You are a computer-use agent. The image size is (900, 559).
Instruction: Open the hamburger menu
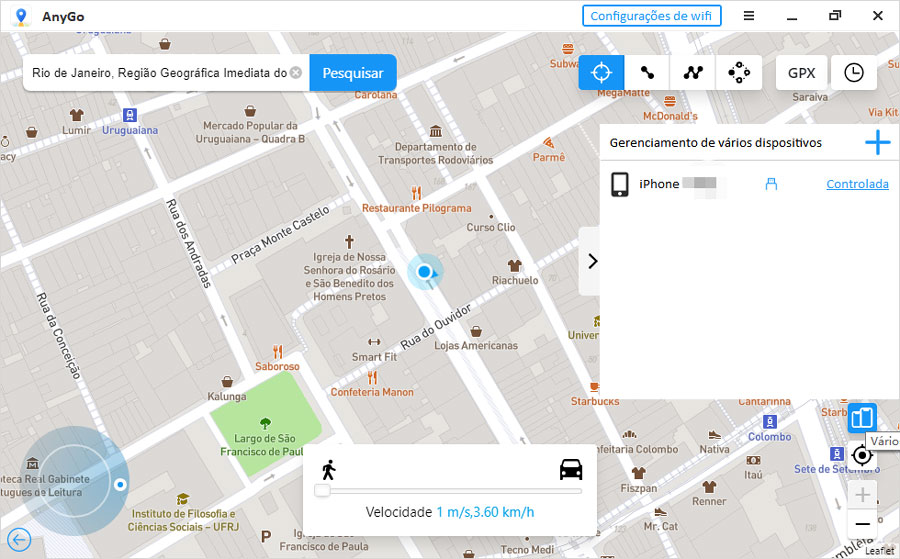(x=748, y=16)
